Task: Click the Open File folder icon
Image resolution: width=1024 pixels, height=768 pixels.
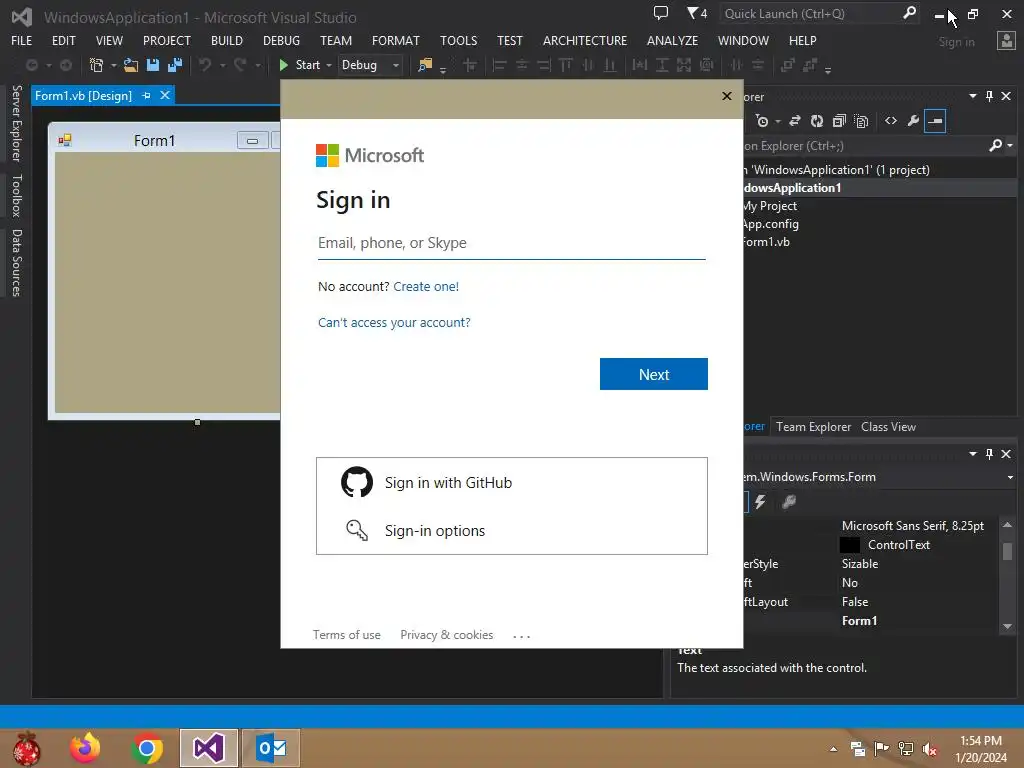Action: (x=131, y=65)
